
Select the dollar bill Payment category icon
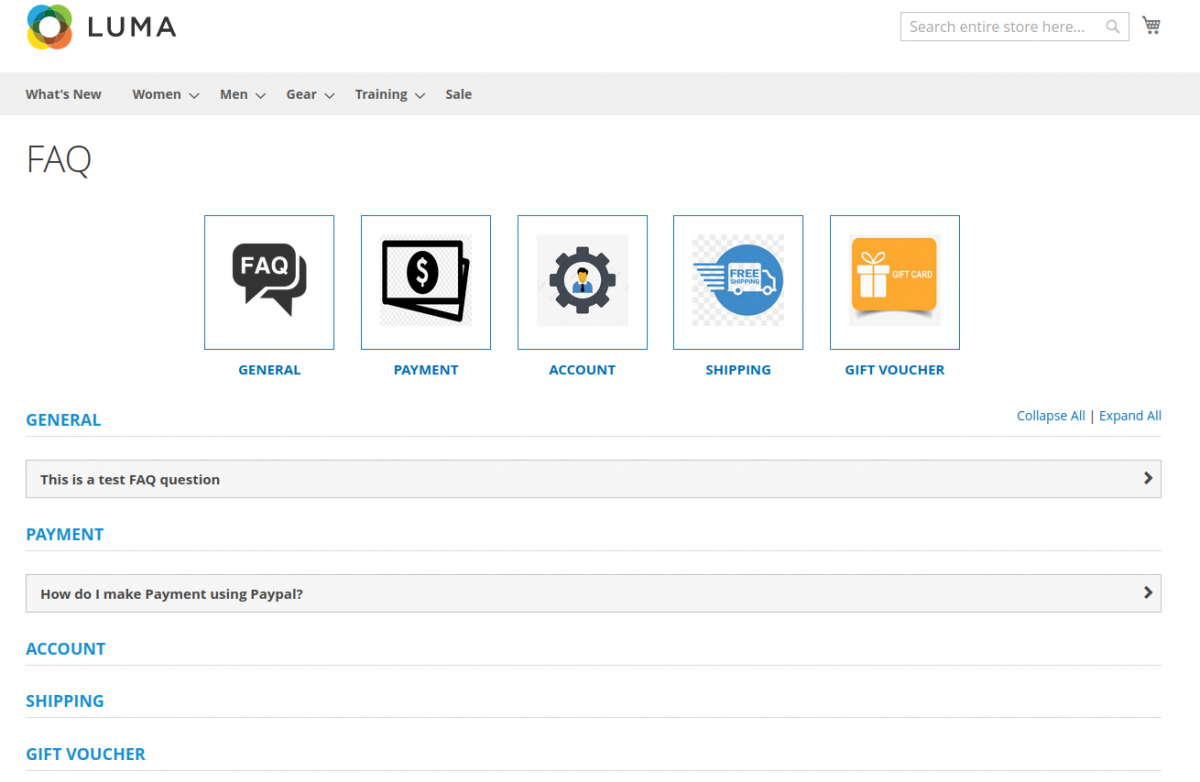(x=425, y=281)
